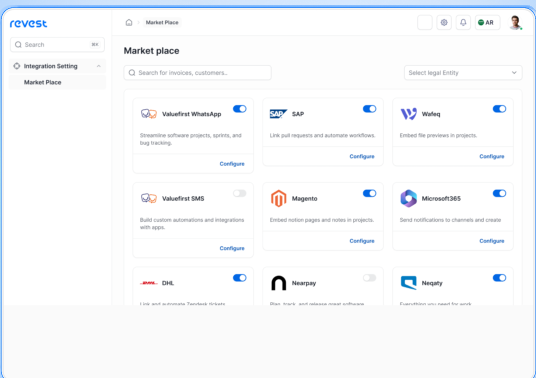Click Configure on the Wafeq card
Image resolution: width=536 pixels, height=378 pixels.
tap(492, 157)
